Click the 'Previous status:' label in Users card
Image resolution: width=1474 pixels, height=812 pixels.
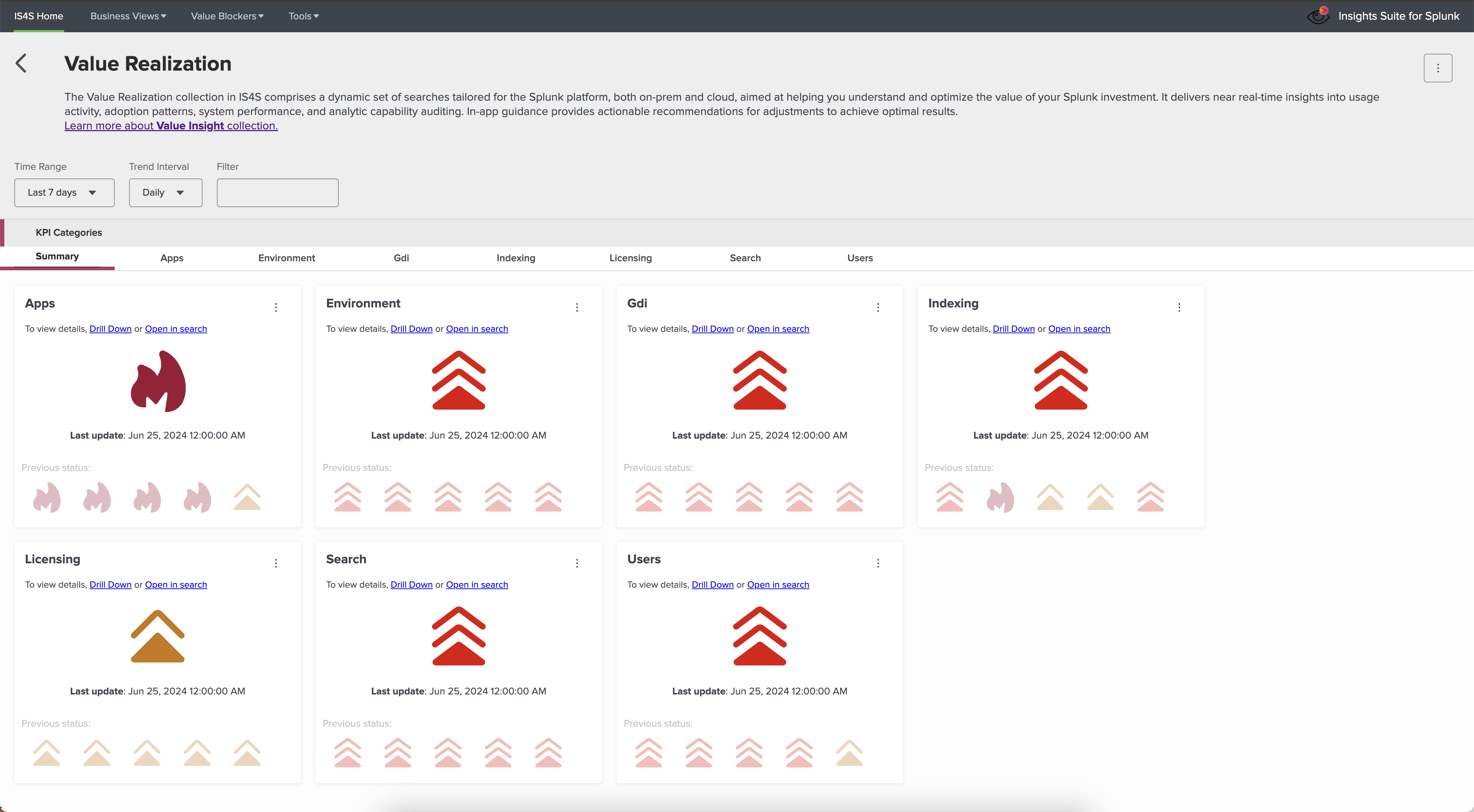click(658, 723)
